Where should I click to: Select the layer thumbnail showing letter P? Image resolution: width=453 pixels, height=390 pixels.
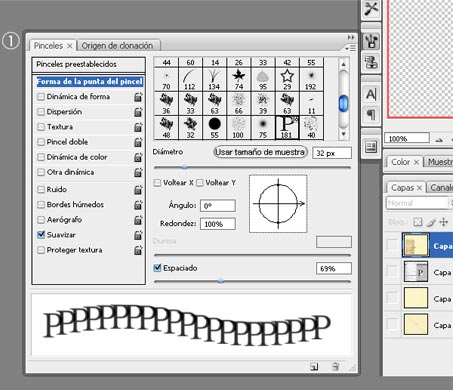[416, 271]
